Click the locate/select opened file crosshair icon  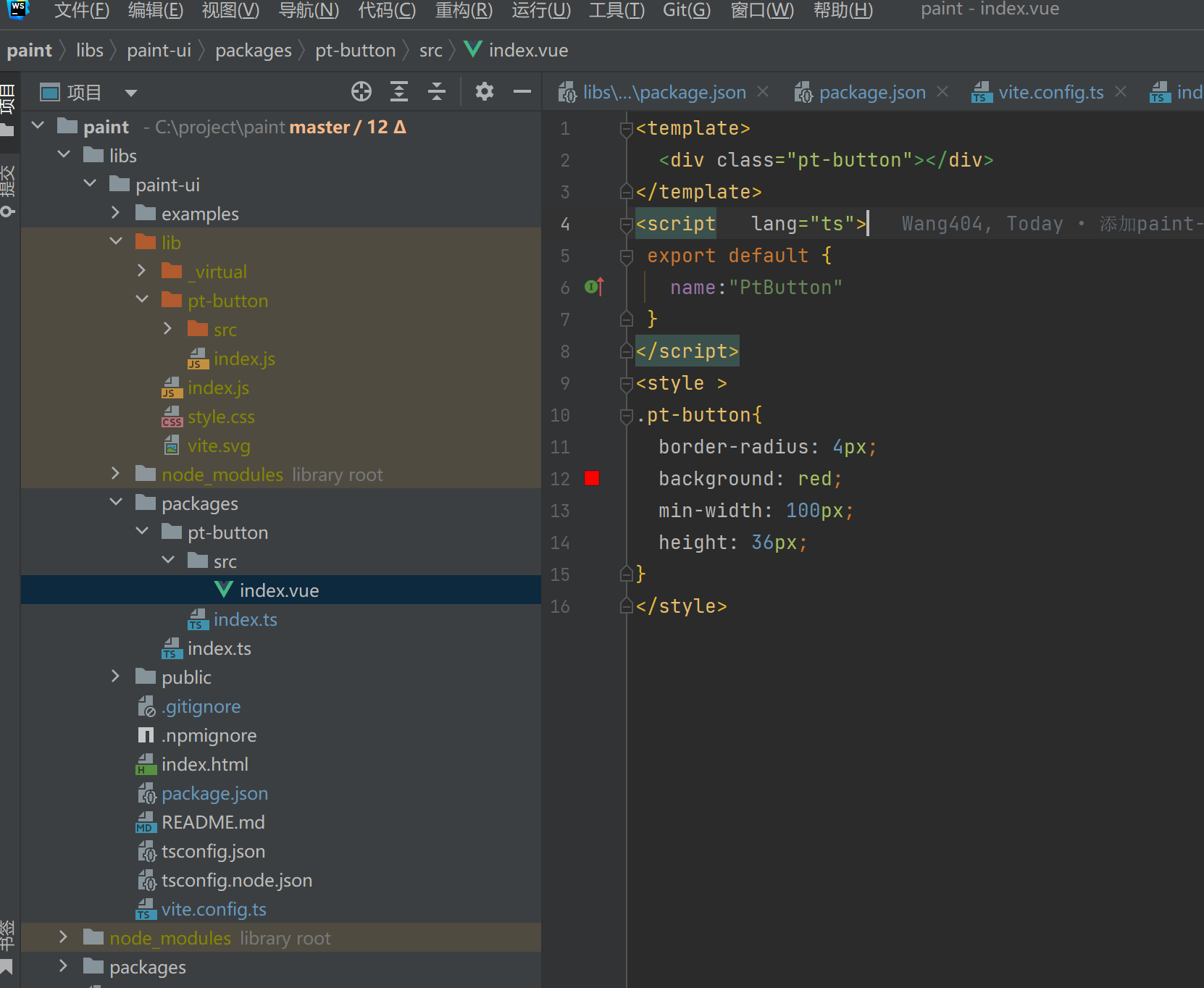[x=361, y=92]
